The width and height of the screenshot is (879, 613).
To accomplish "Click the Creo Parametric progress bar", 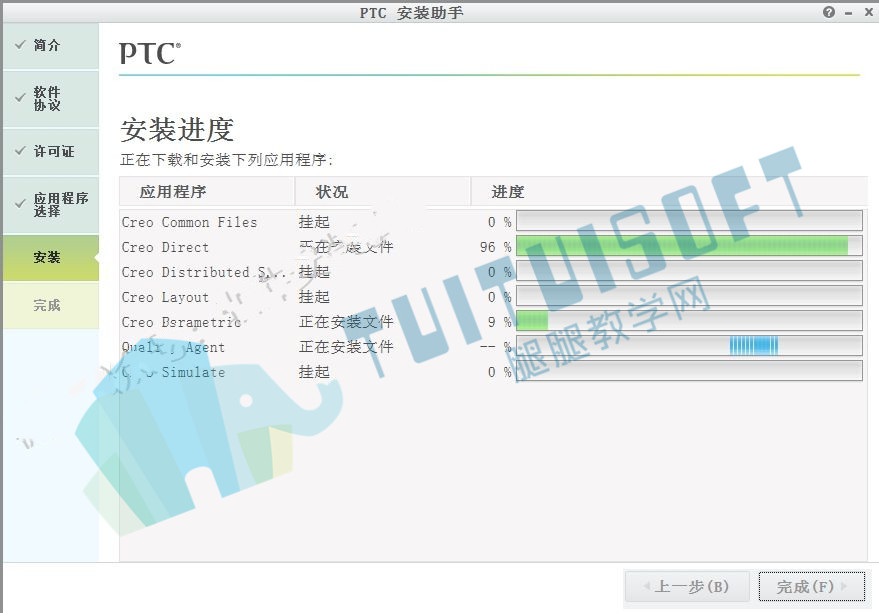I will point(688,321).
